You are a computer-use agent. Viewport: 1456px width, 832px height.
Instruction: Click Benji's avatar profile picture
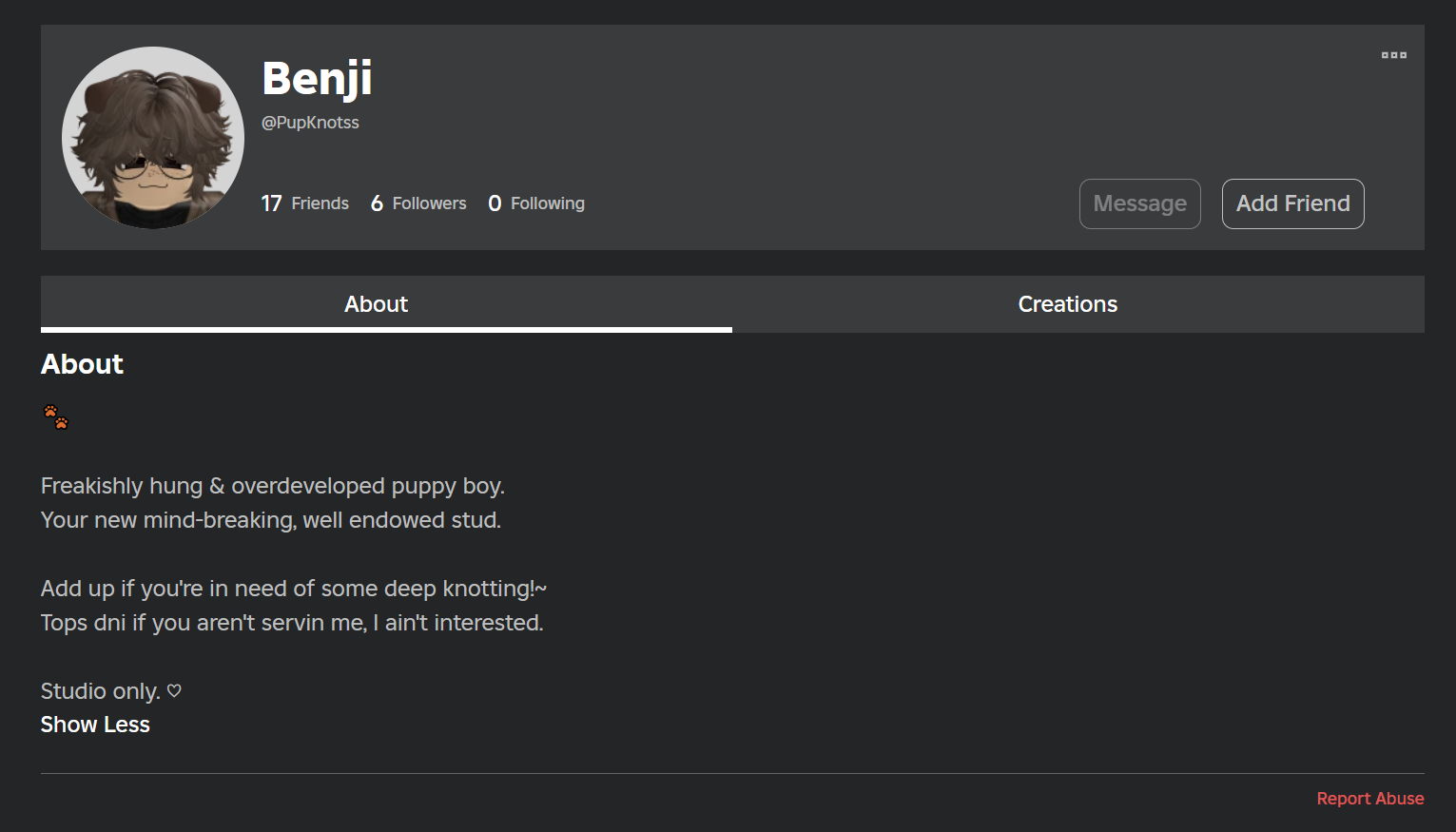pos(153,138)
